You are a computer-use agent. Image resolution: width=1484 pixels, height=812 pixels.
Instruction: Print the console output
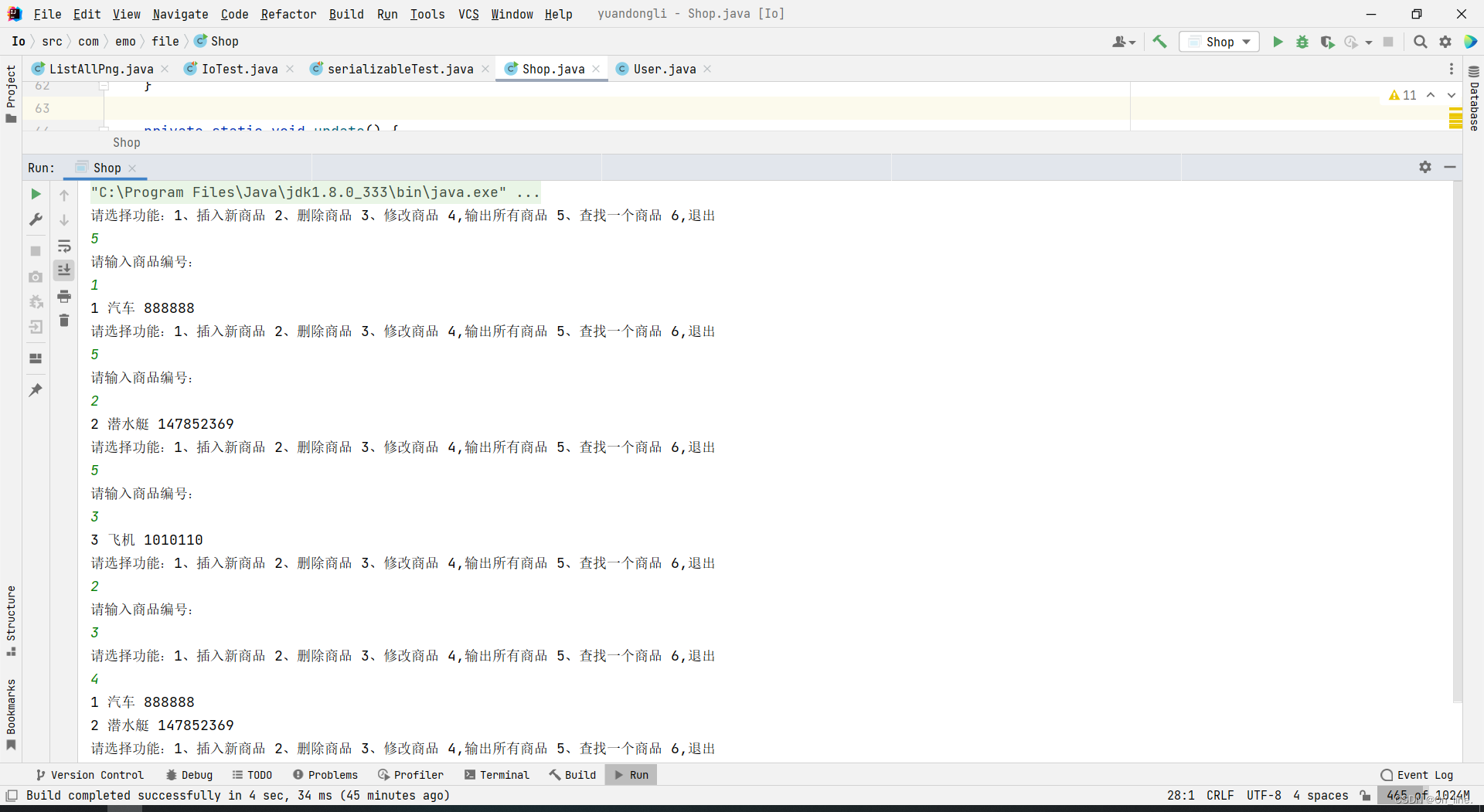coord(64,297)
